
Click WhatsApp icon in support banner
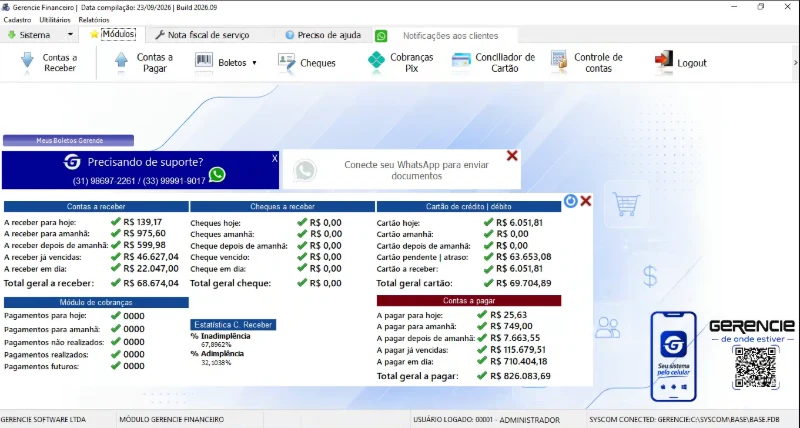click(217, 174)
